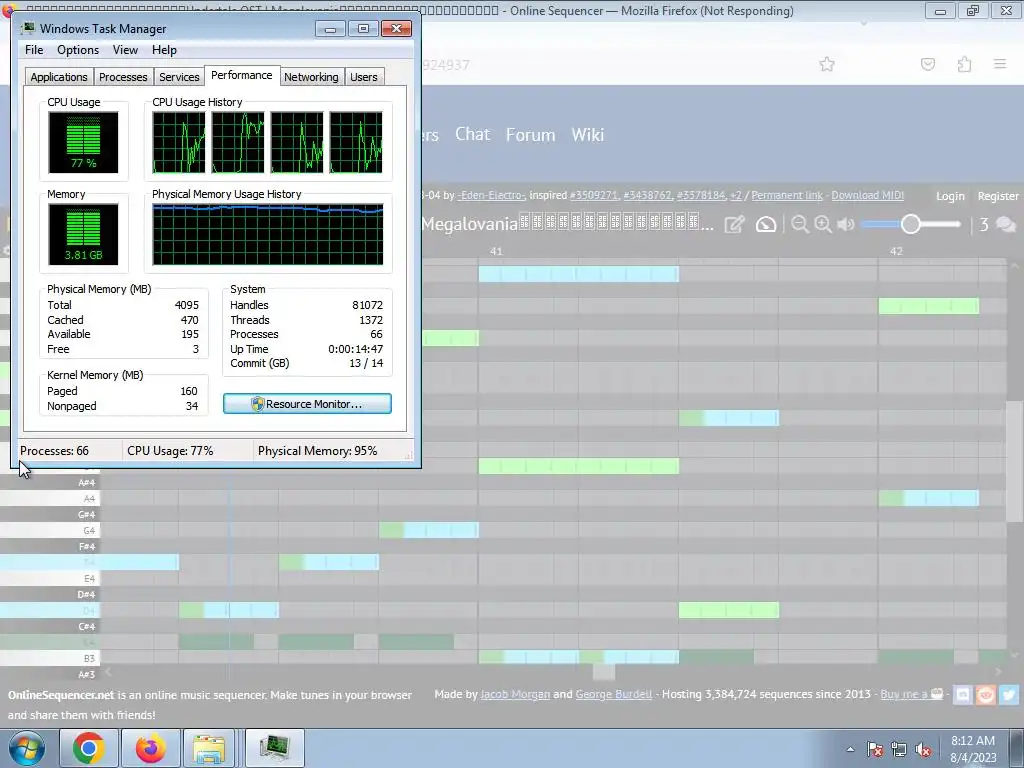Show hidden tray icons arrow
The height and width of the screenshot is (768, 1024).
pos(850,750)
